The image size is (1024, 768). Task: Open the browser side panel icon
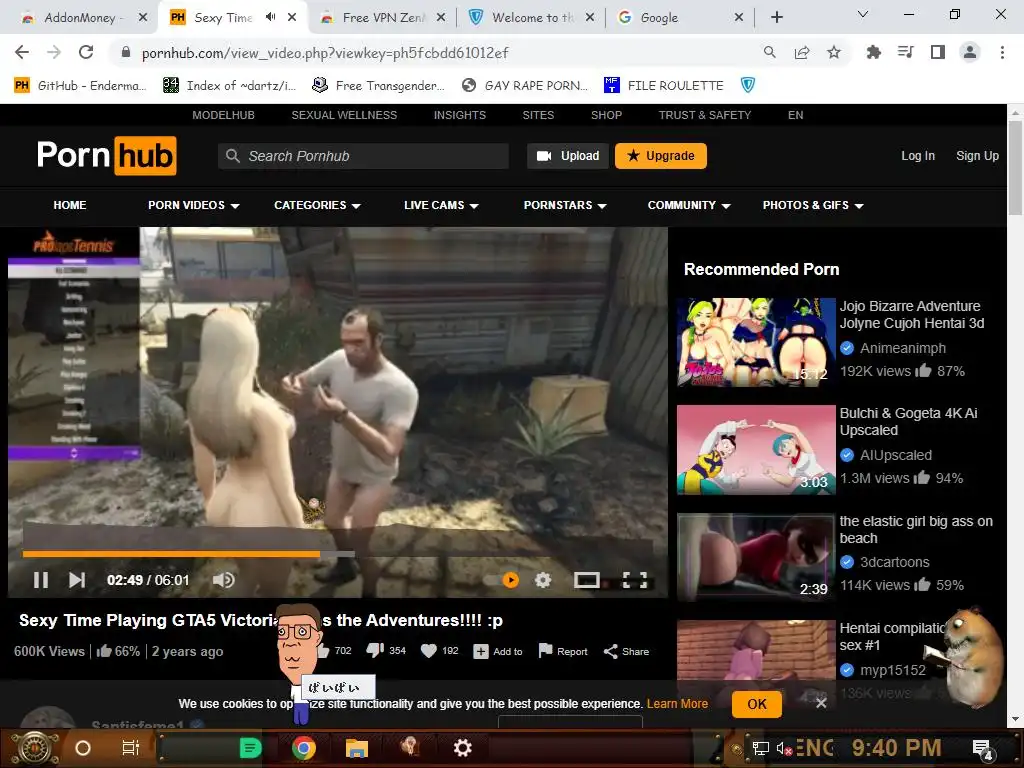[938, 52]
